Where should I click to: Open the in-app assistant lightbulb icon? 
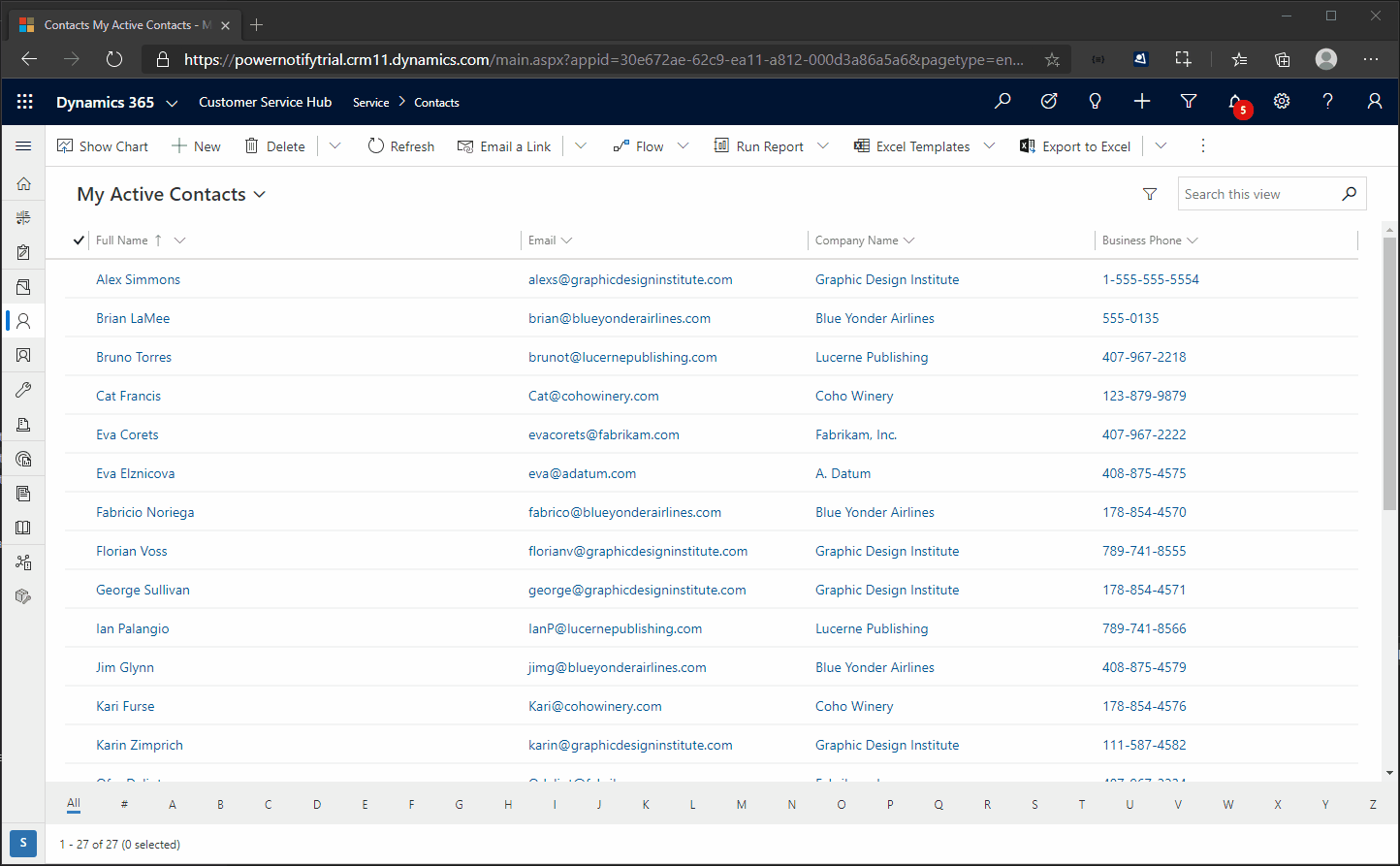pos(1095,101)
